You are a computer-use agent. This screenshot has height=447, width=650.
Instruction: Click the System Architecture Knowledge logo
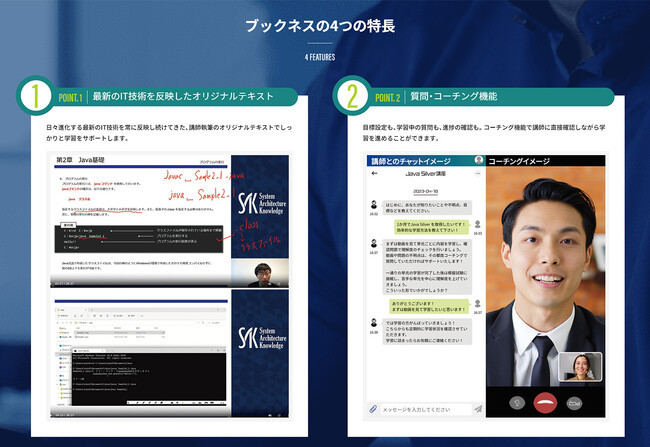coord(259,200)
